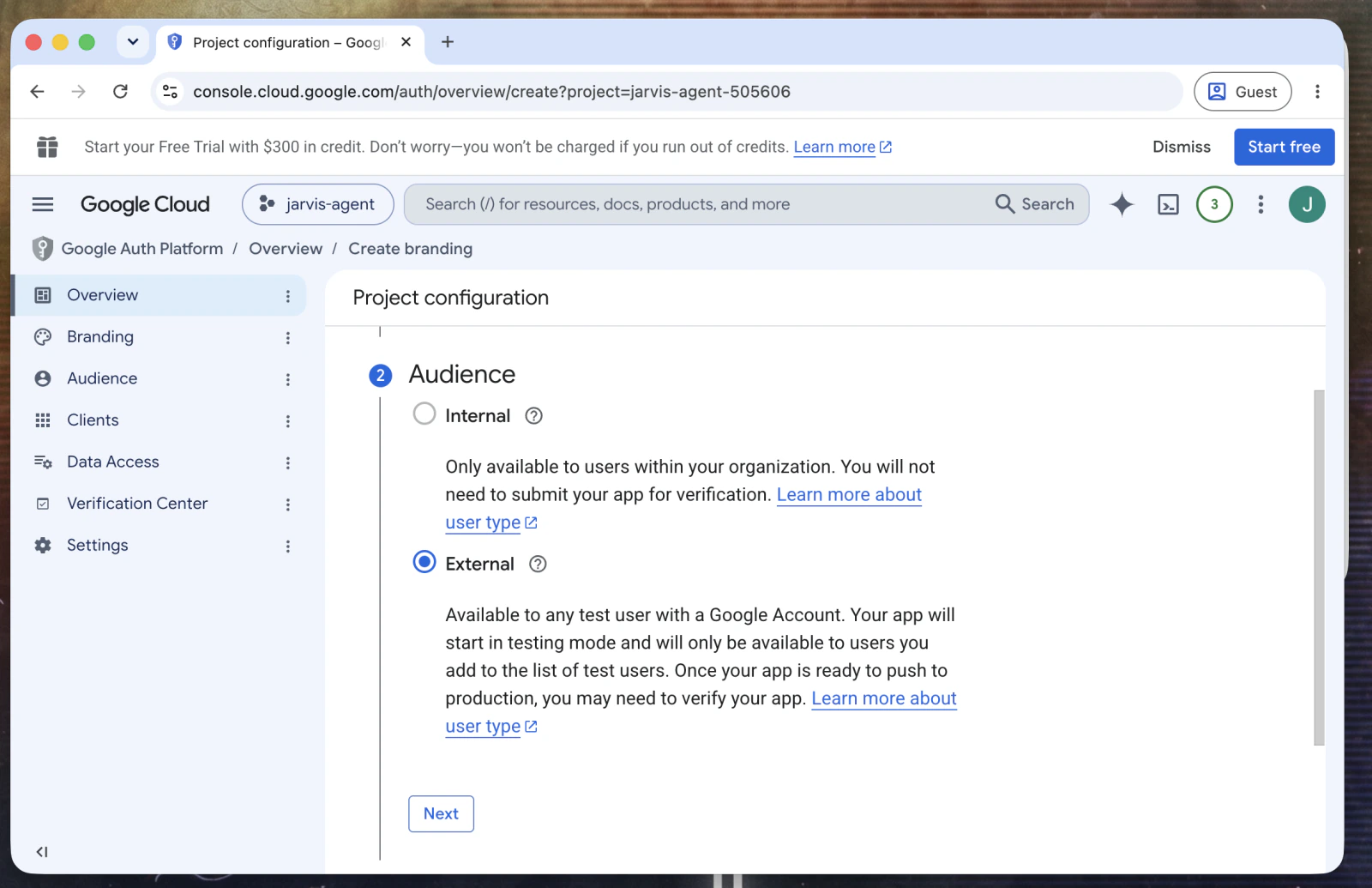Activate the Cloud Shell terminal icon
1372x888 pixels.
(1168, 204)
